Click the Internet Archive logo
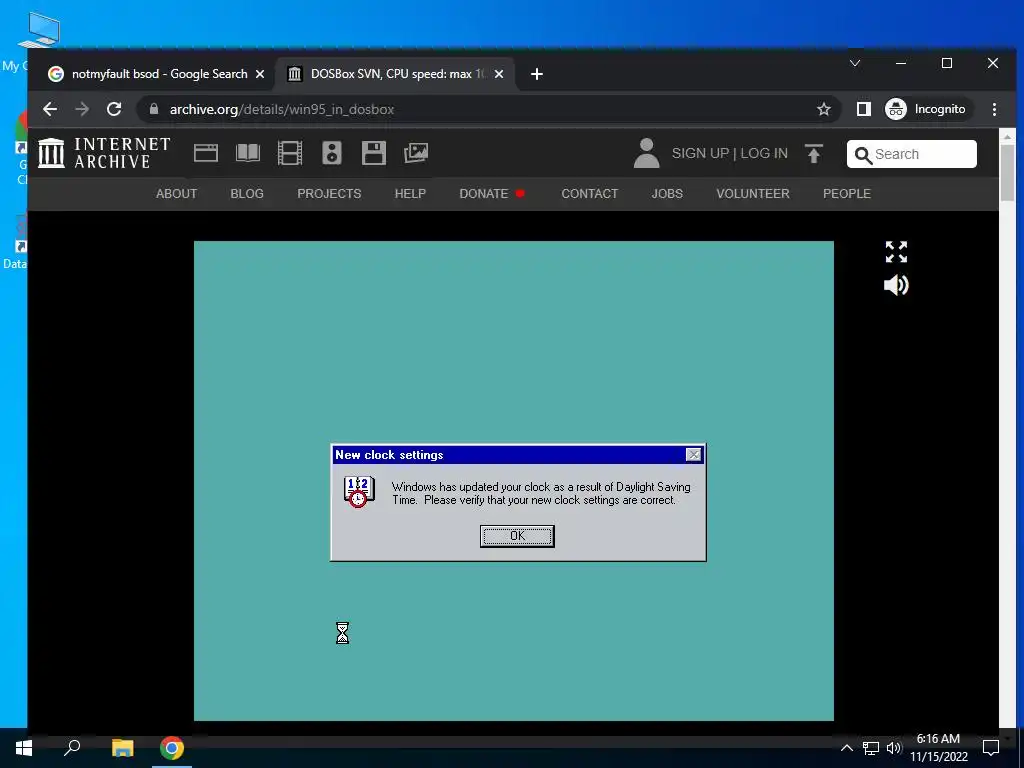Image resolution: width=1024 pixels, height=768 pixels. (x=104, y=153)
